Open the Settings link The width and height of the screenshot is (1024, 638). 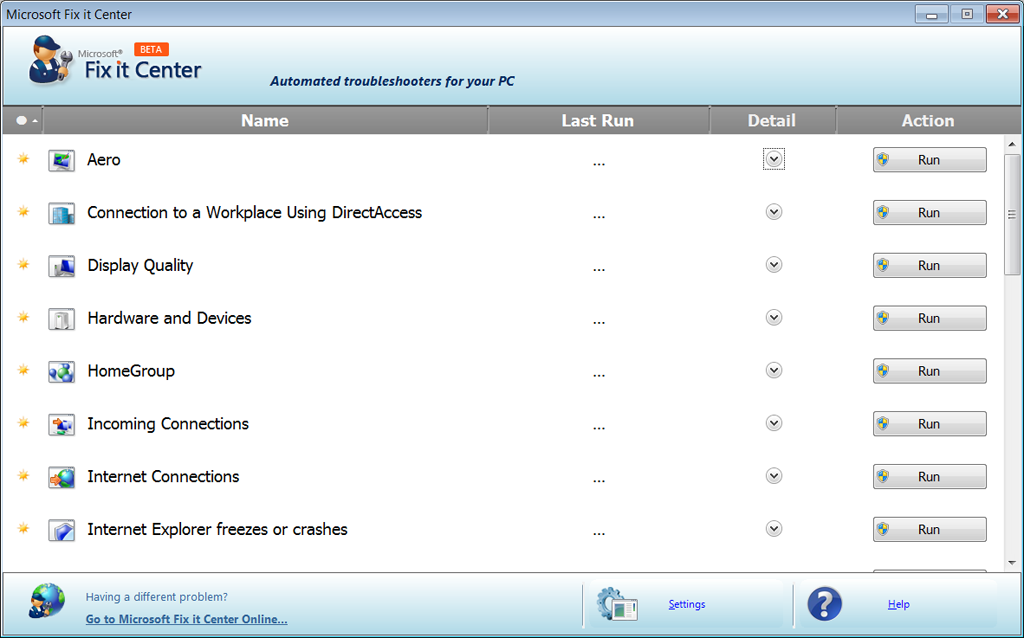[x=687, y=604]
